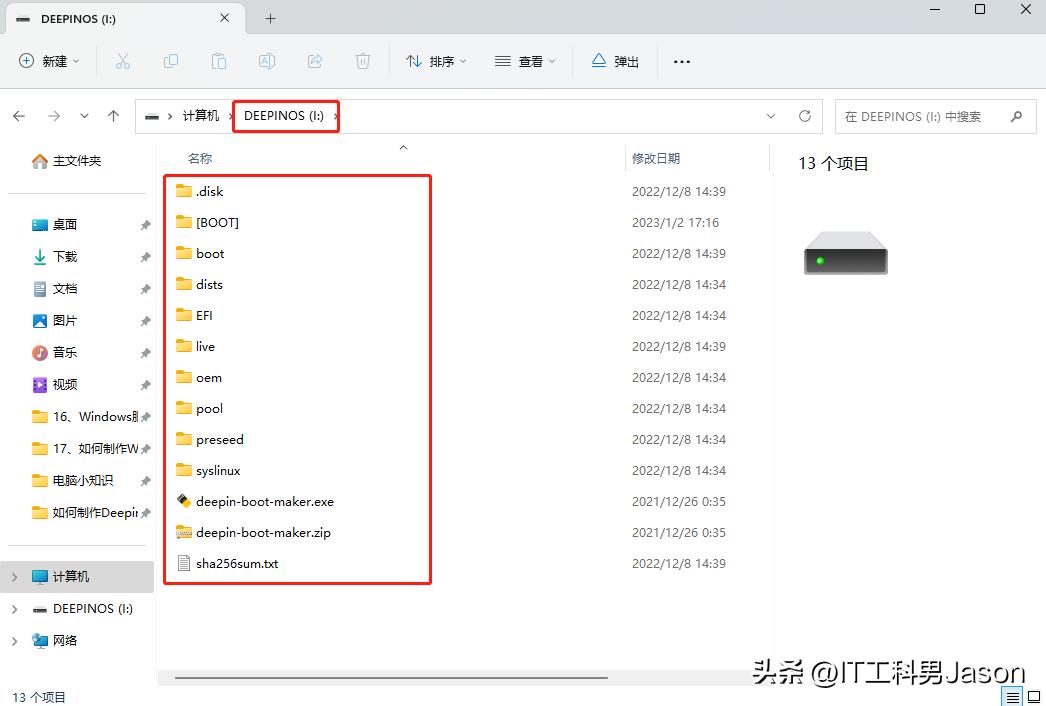
Task: Click the search box for DEEPINOS (I:)
Action: [x=930, y=116]
